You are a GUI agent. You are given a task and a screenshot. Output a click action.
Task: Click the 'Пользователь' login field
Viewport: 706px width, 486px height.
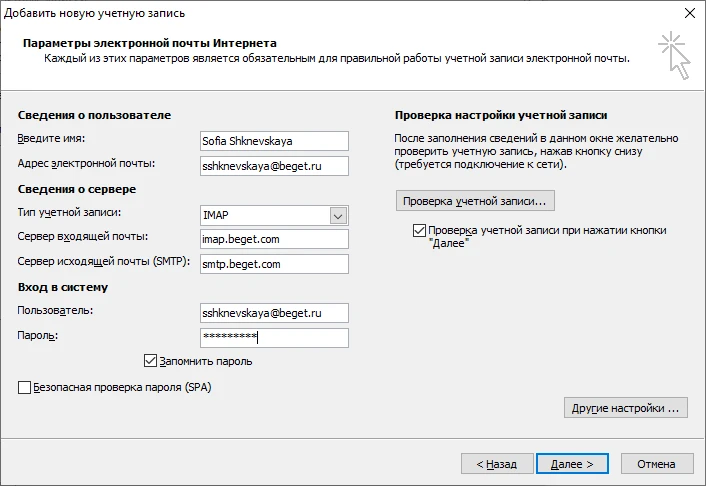click(273, 313)
